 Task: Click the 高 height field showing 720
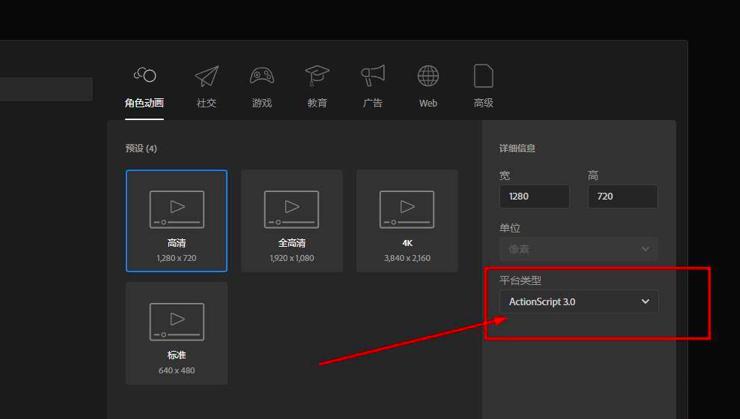(x=622, y=196)
